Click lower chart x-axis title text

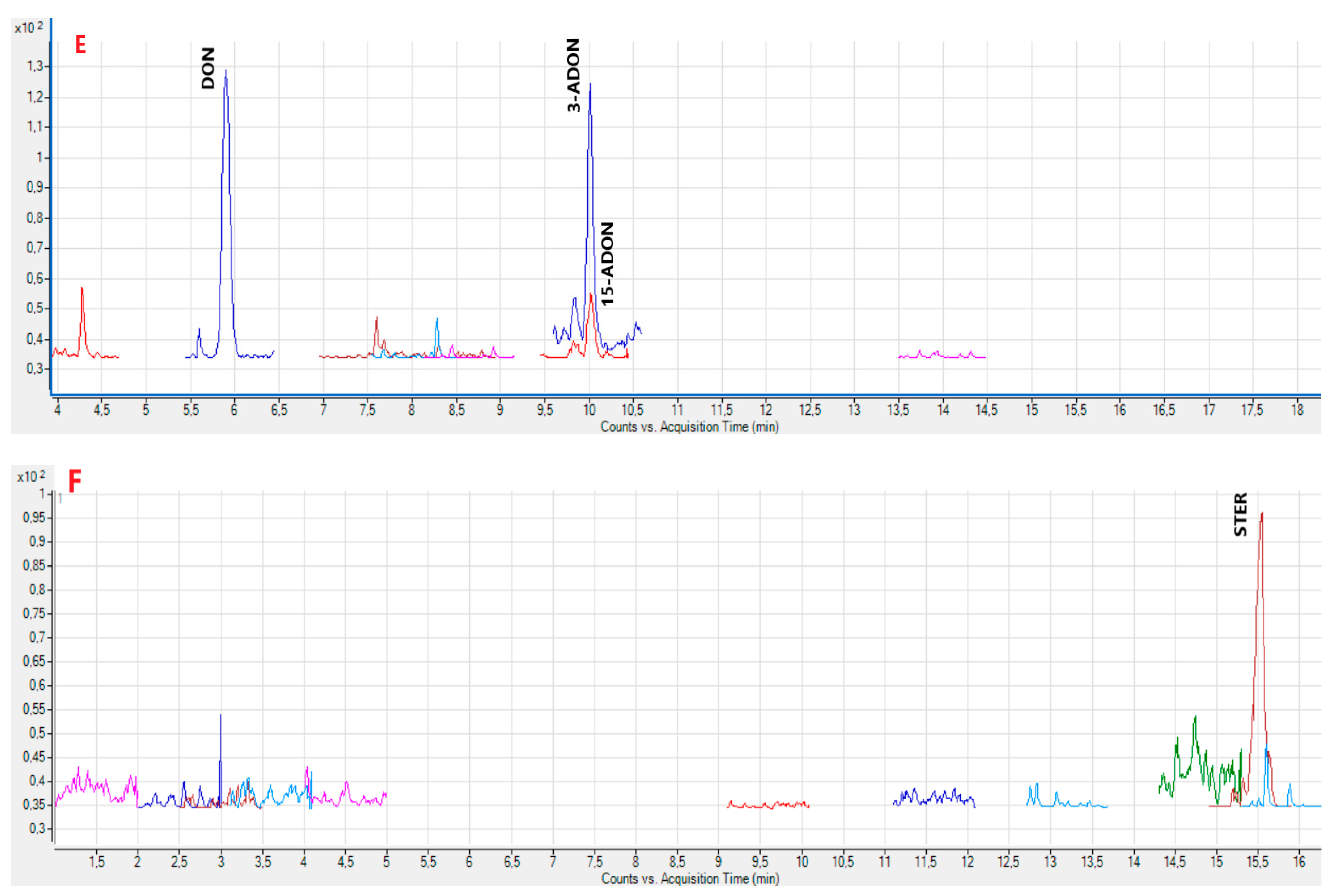(690, 878)
